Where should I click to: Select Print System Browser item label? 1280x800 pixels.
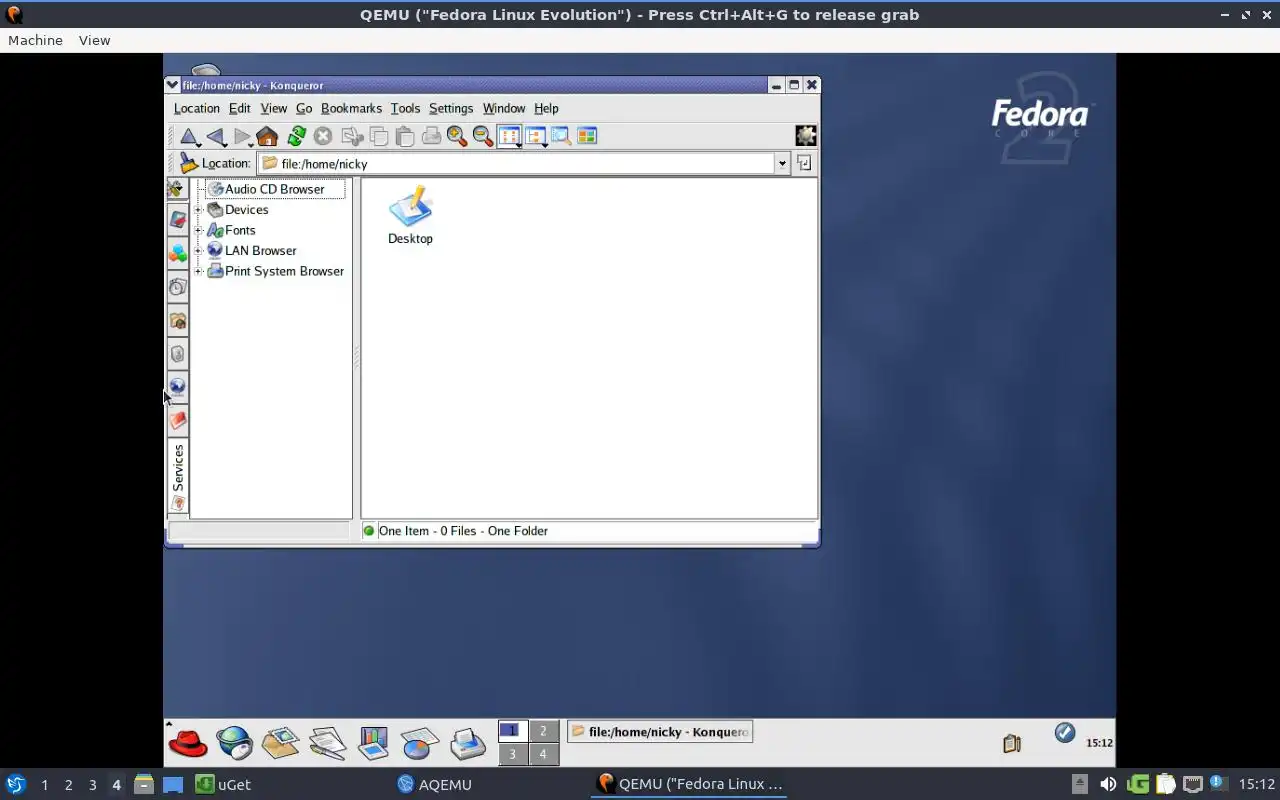tap(284, 271)
